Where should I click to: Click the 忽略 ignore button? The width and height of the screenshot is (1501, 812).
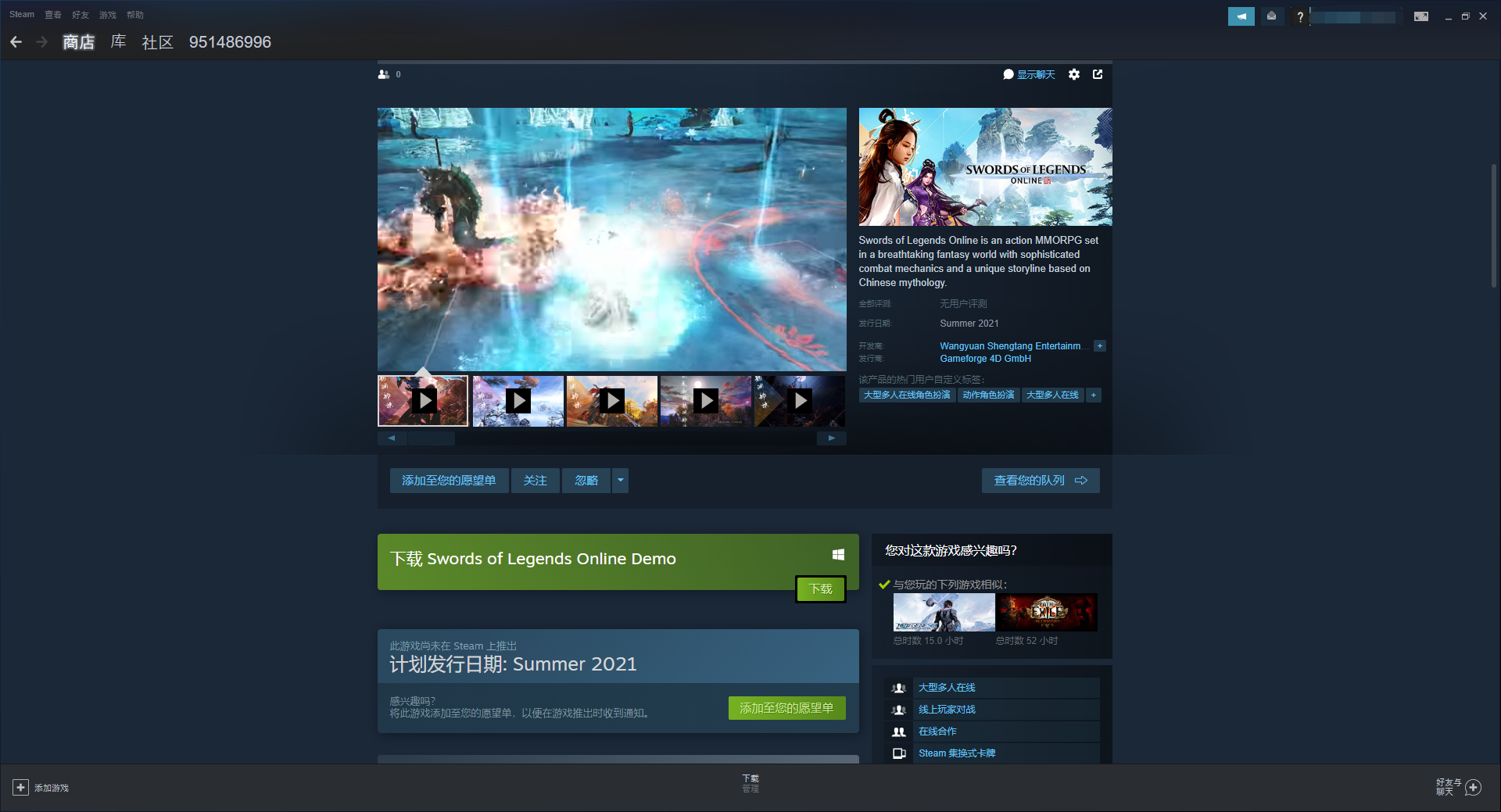coord(586,481)
